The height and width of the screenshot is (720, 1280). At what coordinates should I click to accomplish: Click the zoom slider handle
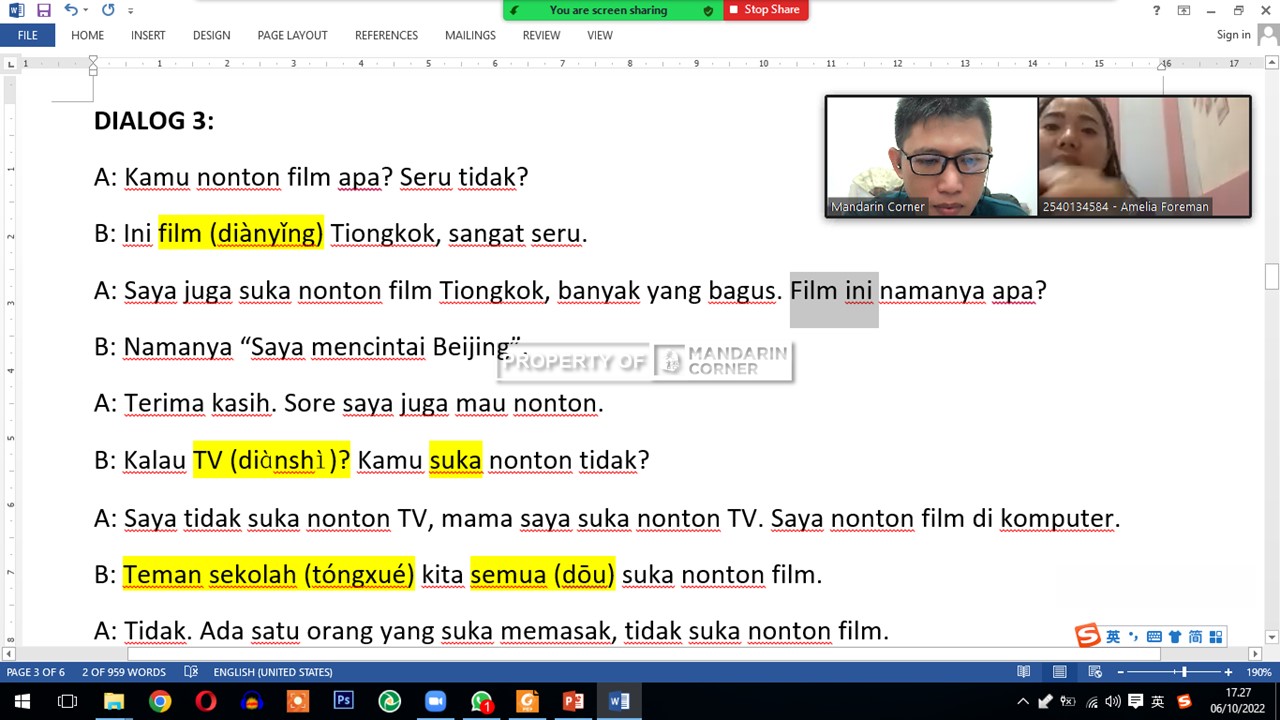(x=1184, y=672)
